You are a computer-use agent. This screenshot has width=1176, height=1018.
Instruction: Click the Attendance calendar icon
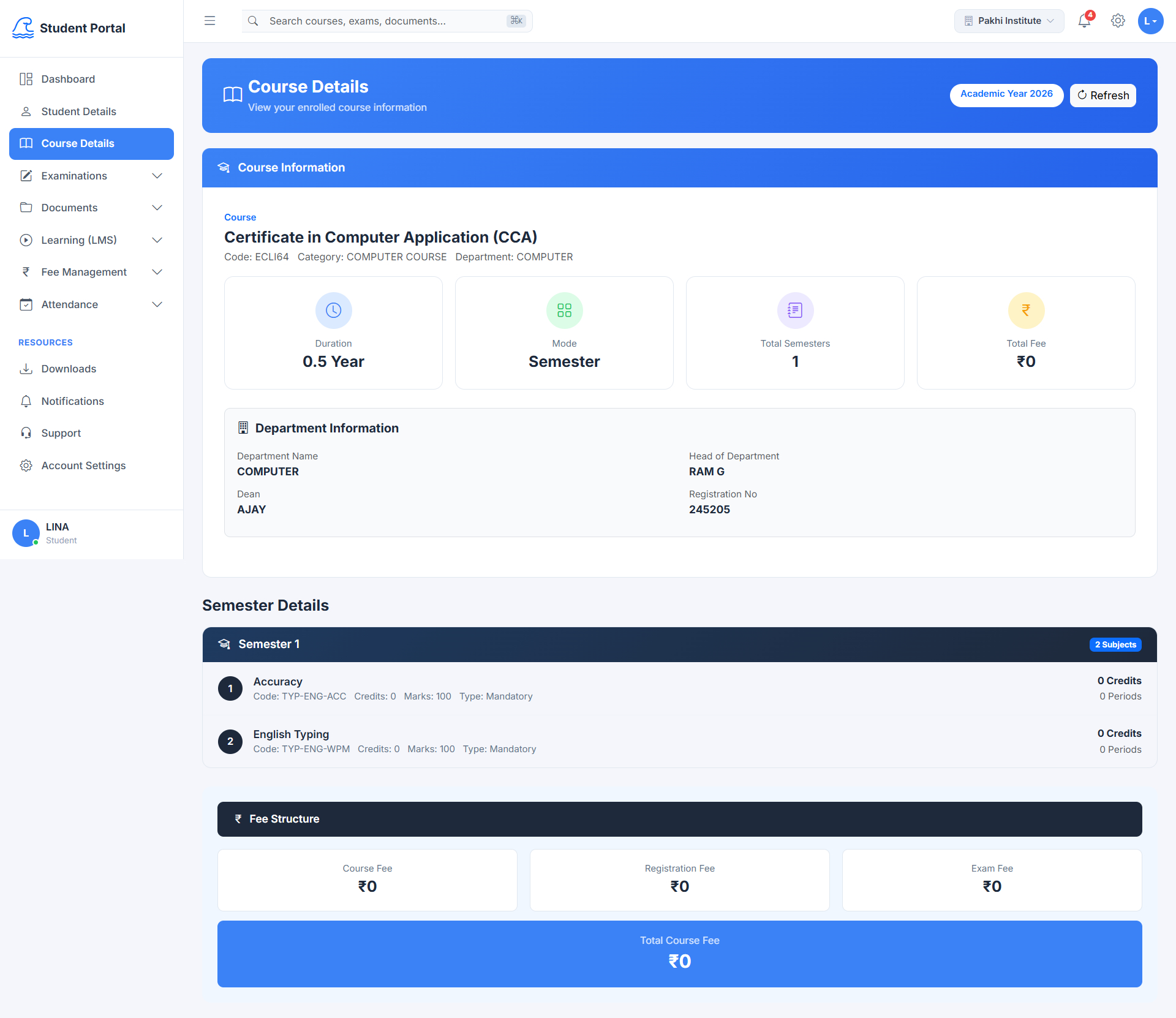point(26,304)
